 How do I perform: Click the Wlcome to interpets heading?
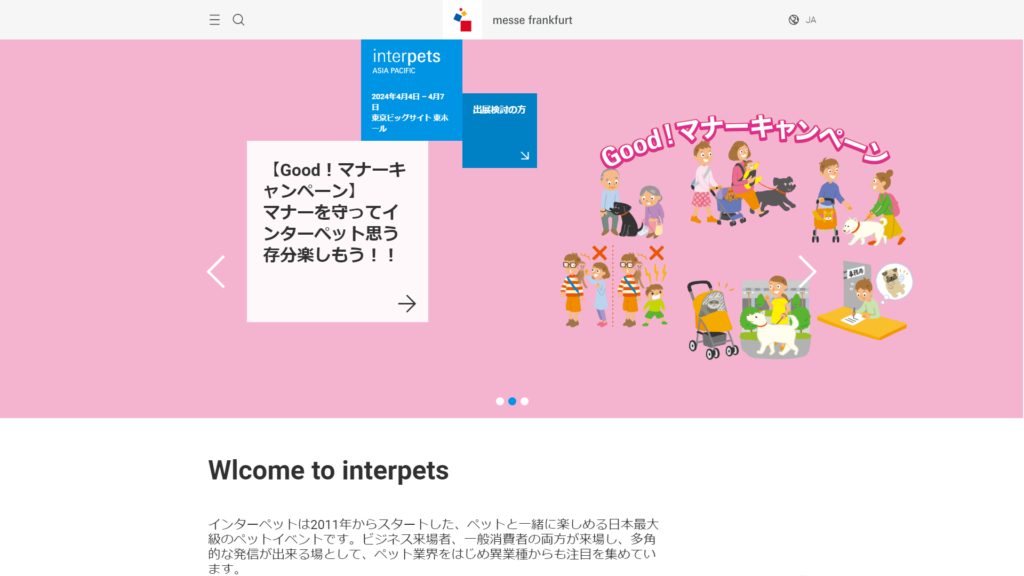pyautogui.click(x=328, y=470)
